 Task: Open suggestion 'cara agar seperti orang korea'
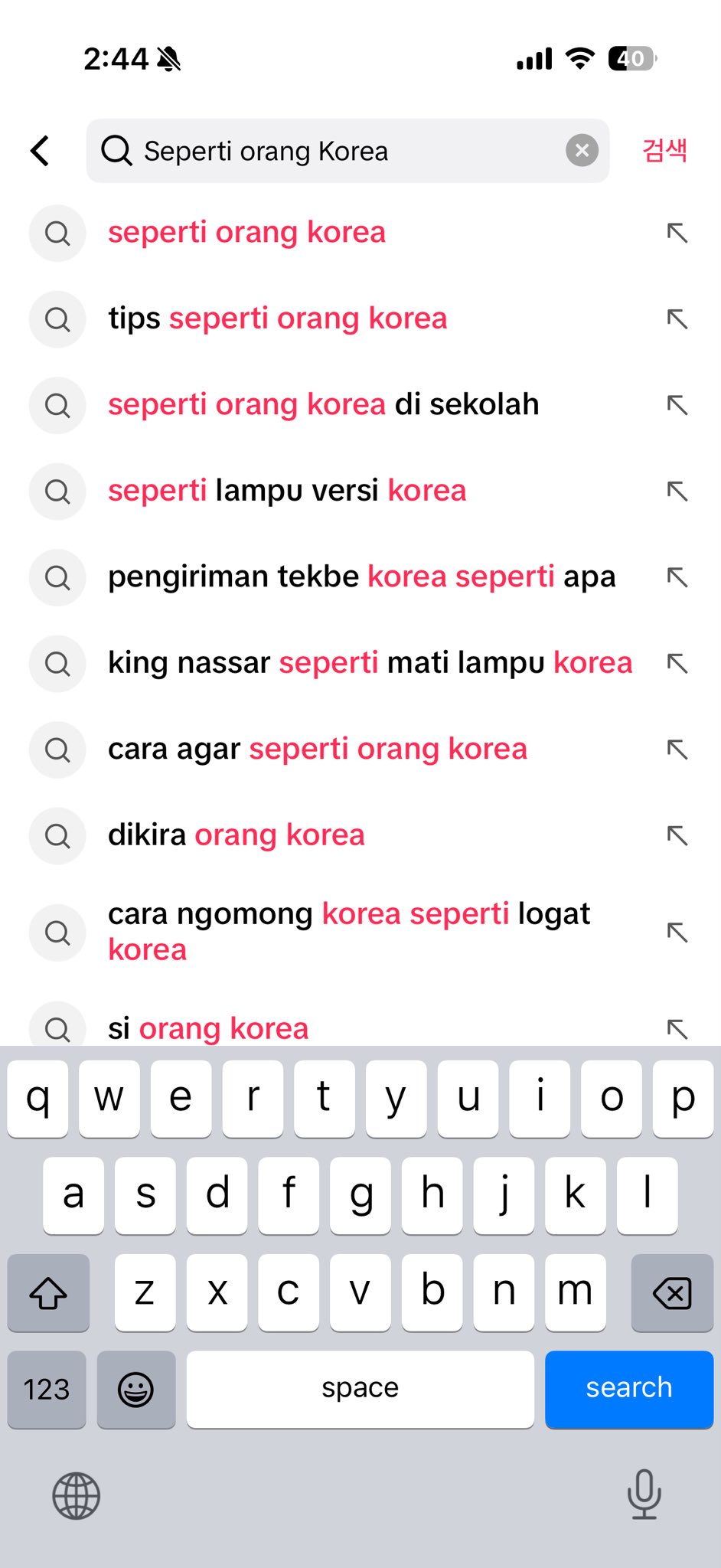point(317,749)
